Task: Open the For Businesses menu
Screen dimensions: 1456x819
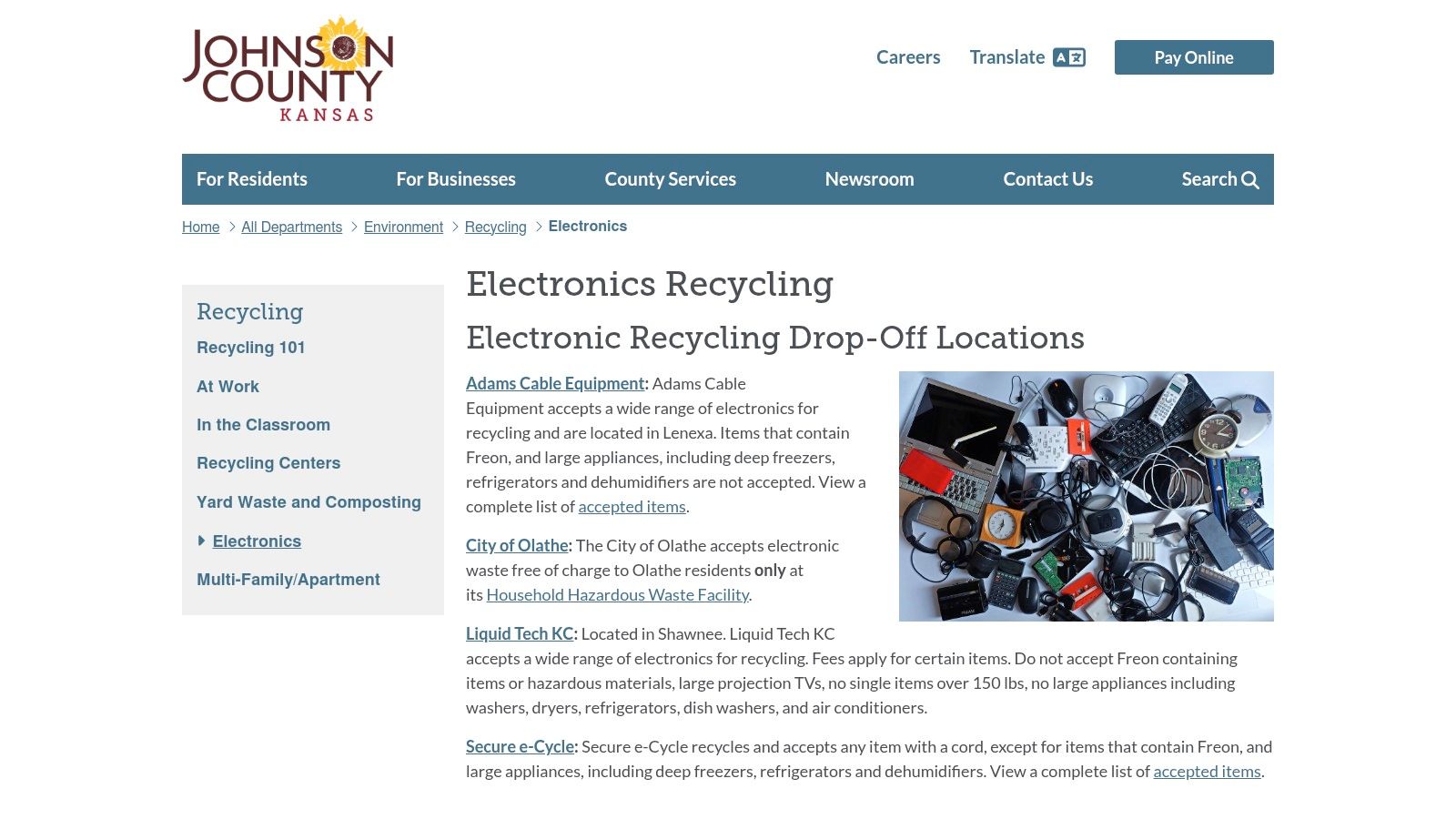Action: click(456, 178)
